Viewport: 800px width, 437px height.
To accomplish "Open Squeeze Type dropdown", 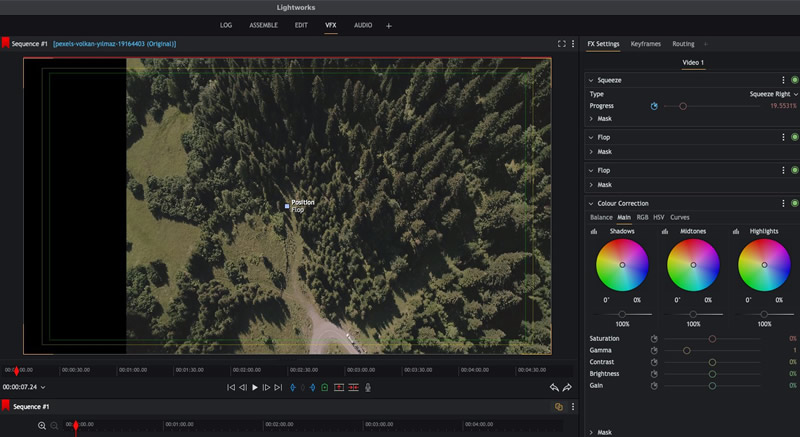I will [773, 94].
